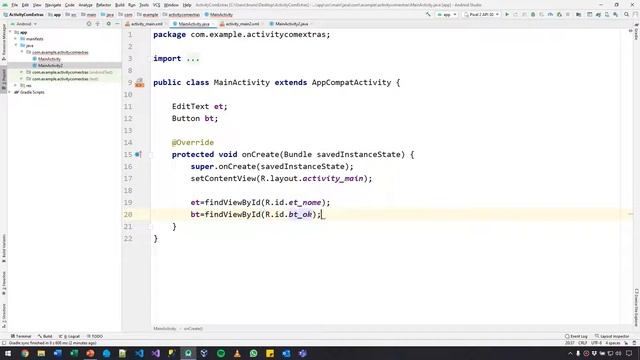The width and height of the screenshot is (640, 360).
Task: Hide the project panel with minus icon
Action: point(117,24)
